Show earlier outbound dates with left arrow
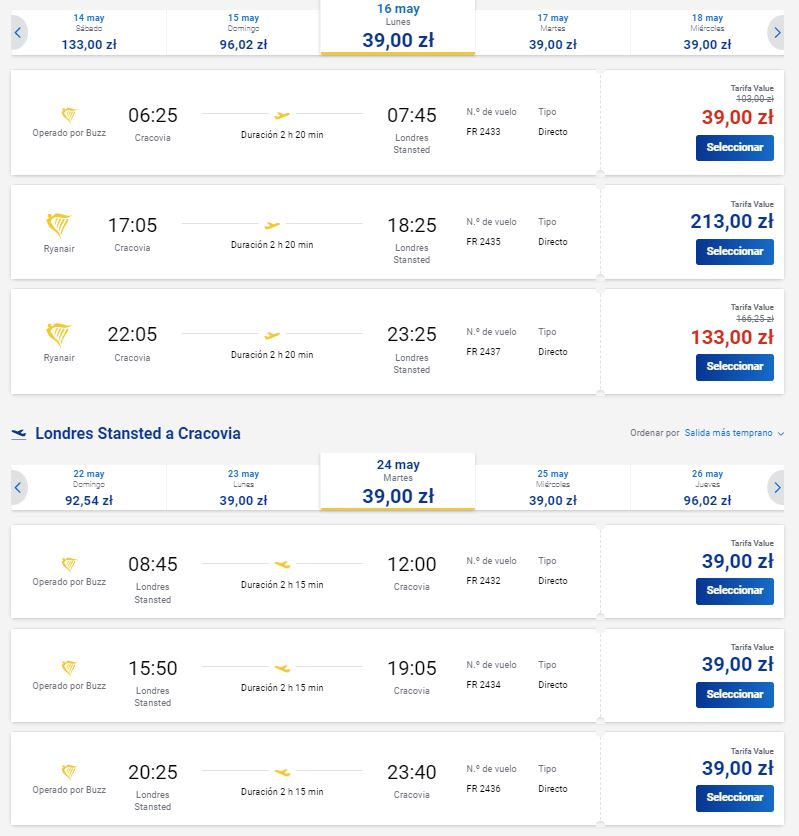The image size is (799, 836). [x=19, y=33]
